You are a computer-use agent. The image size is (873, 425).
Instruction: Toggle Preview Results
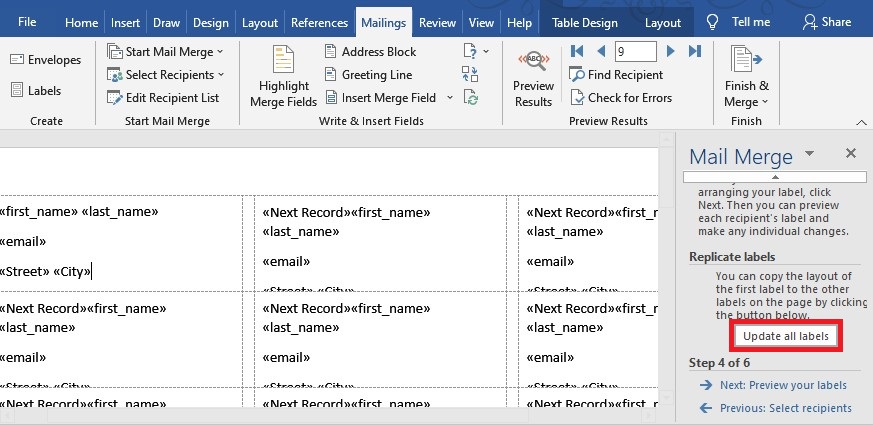click(533, 78)
